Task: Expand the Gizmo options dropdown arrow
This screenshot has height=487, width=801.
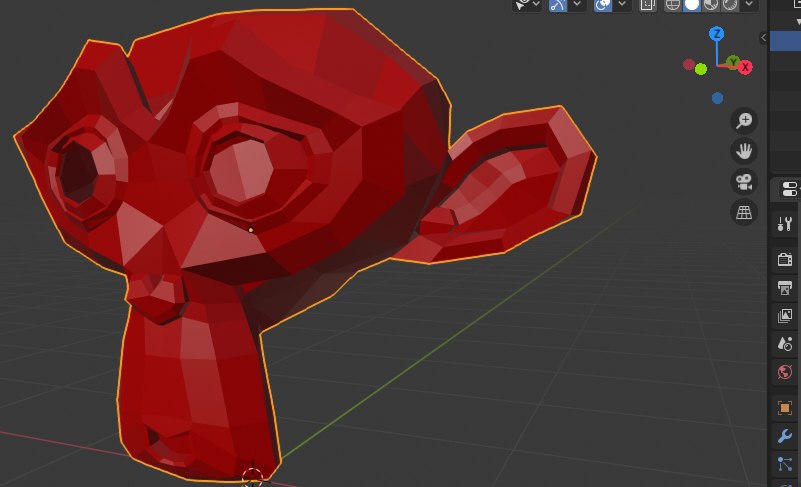Action: pos(577,5)
